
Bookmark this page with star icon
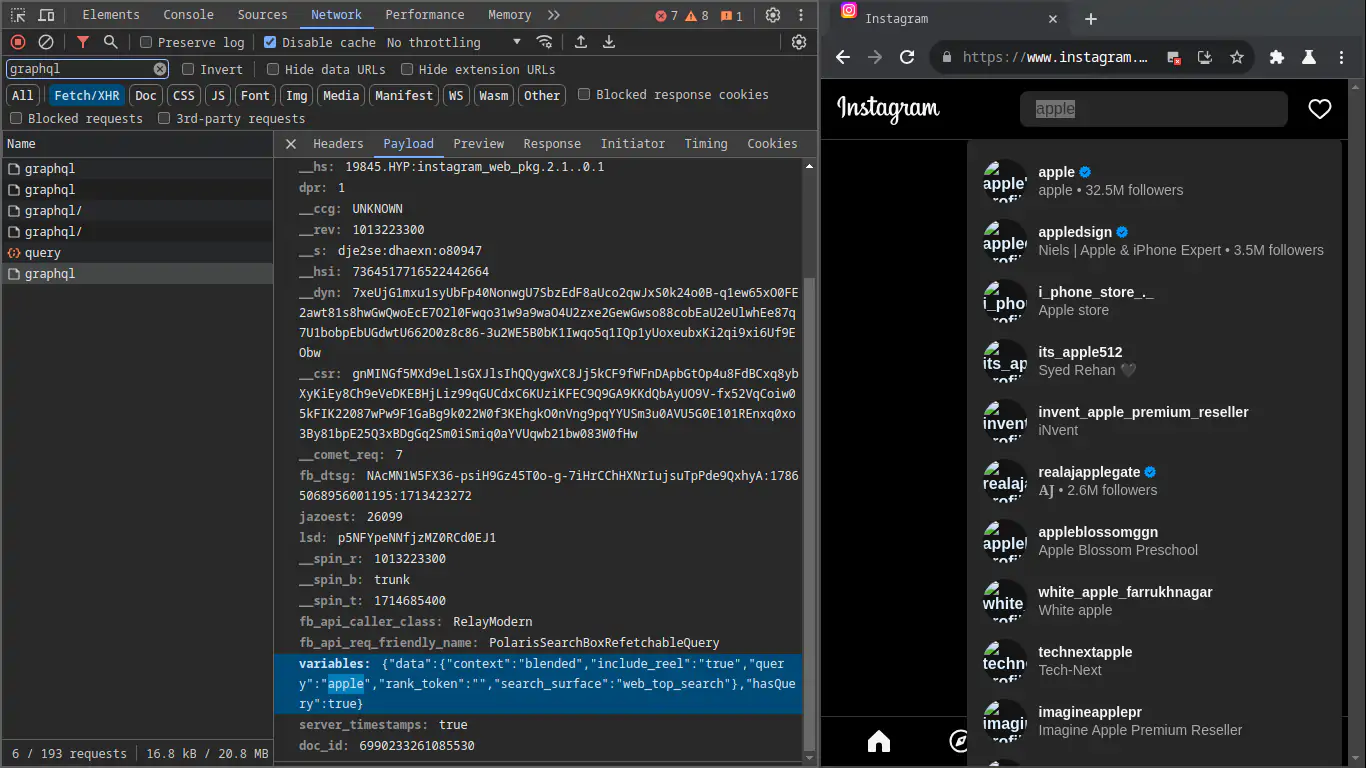click(1237, 57)
